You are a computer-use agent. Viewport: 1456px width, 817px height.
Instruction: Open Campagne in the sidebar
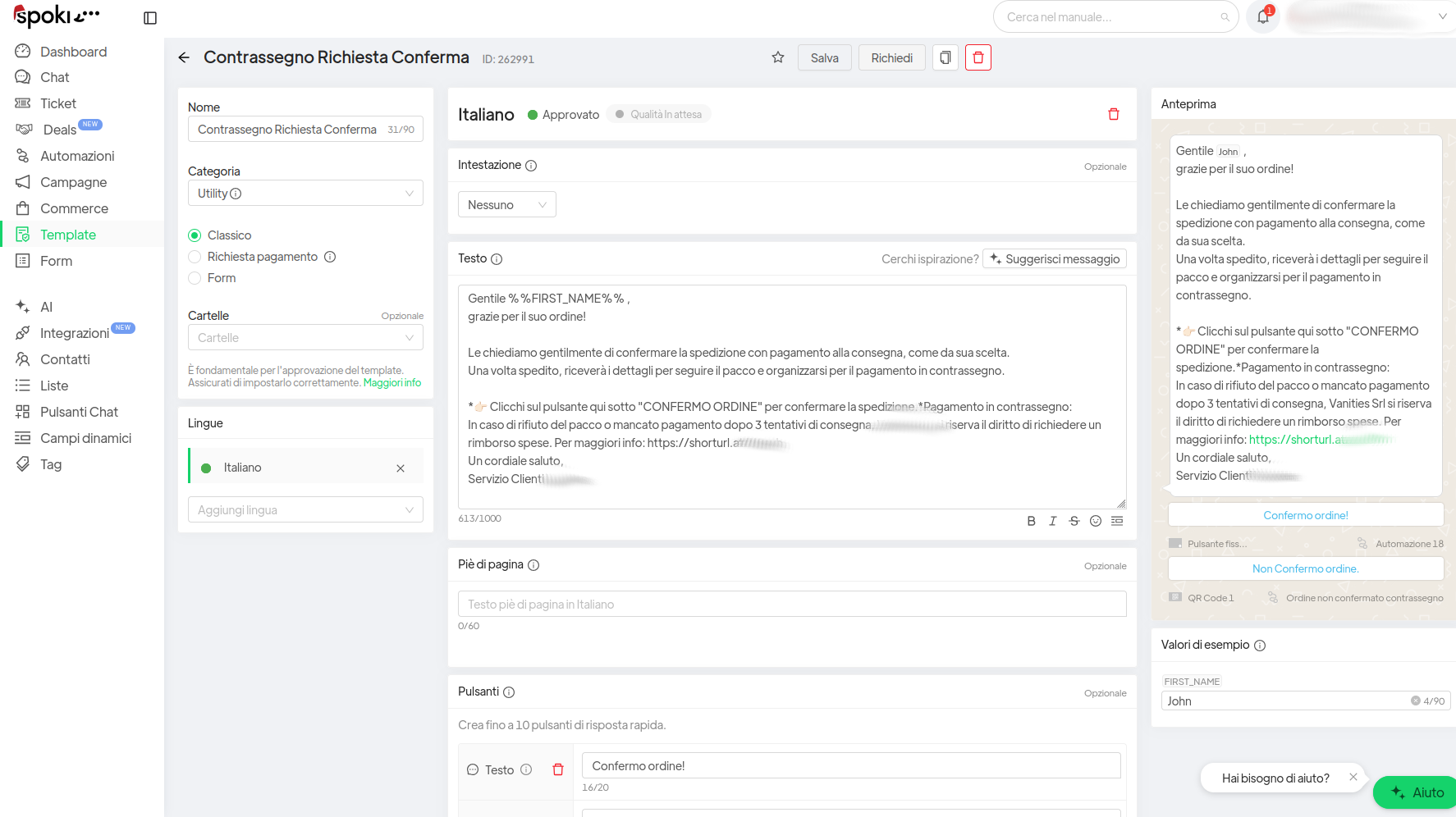tap(73, 182)
